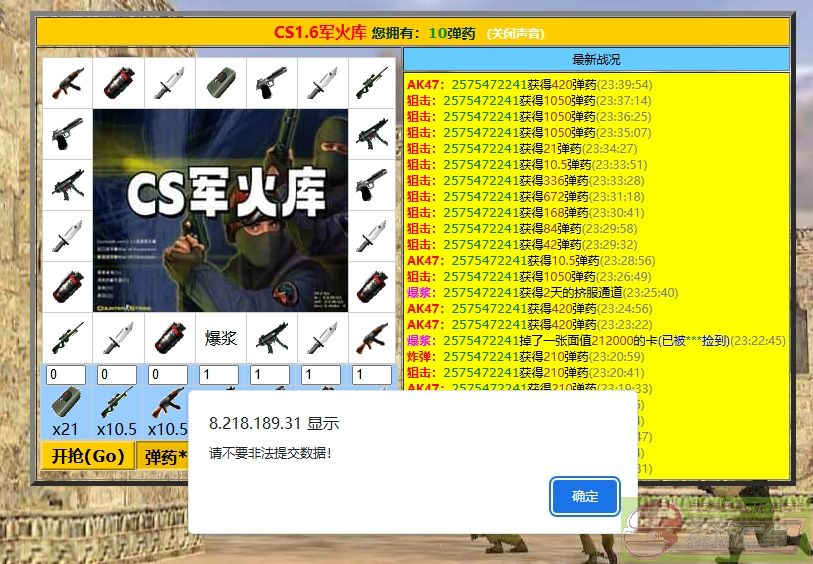
Task: Click the C4 bet icon labeled x21
Action: click(66, 403)
